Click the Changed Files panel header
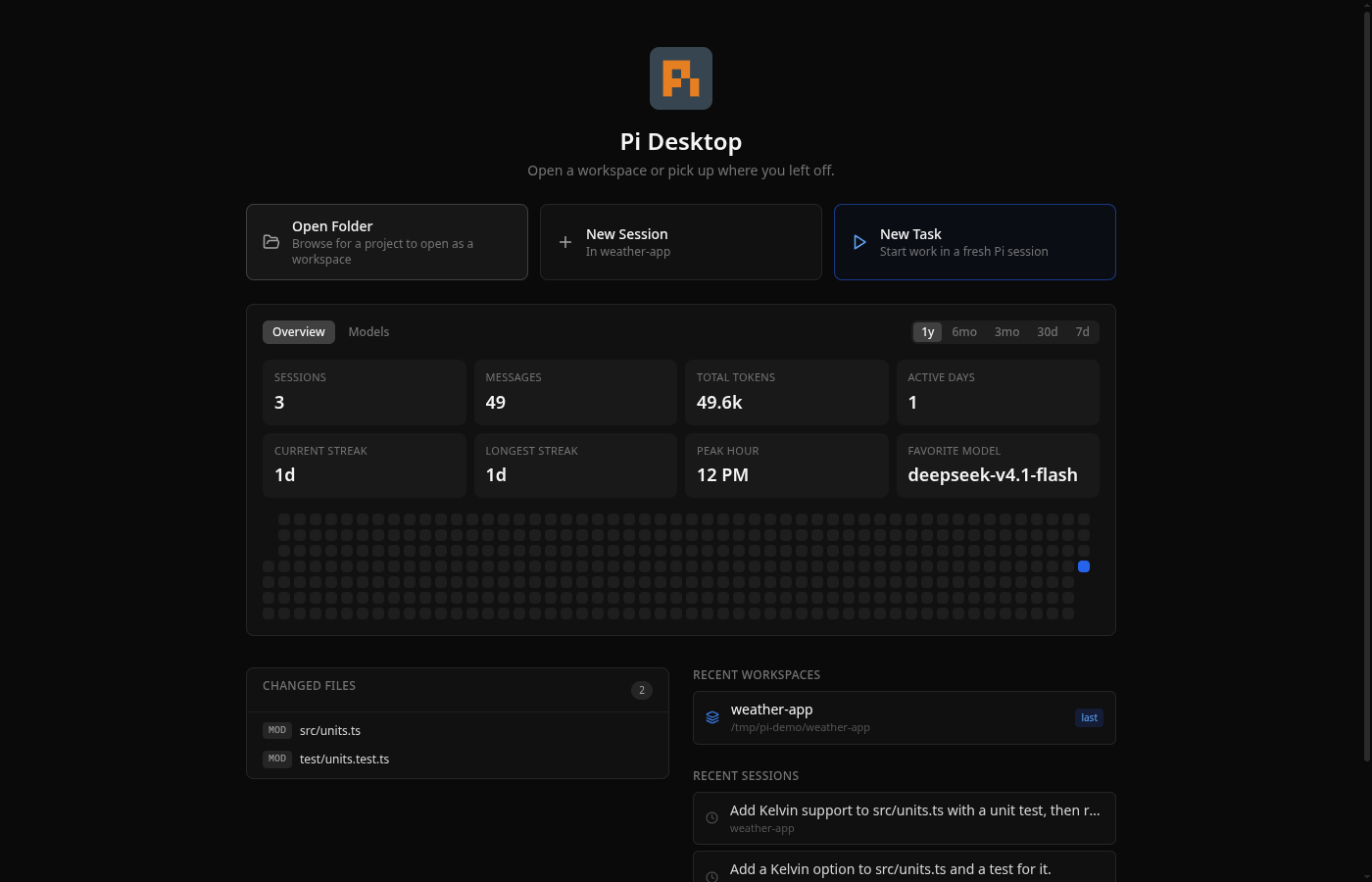Screen dimensions: 1372x882 point(458,690)
